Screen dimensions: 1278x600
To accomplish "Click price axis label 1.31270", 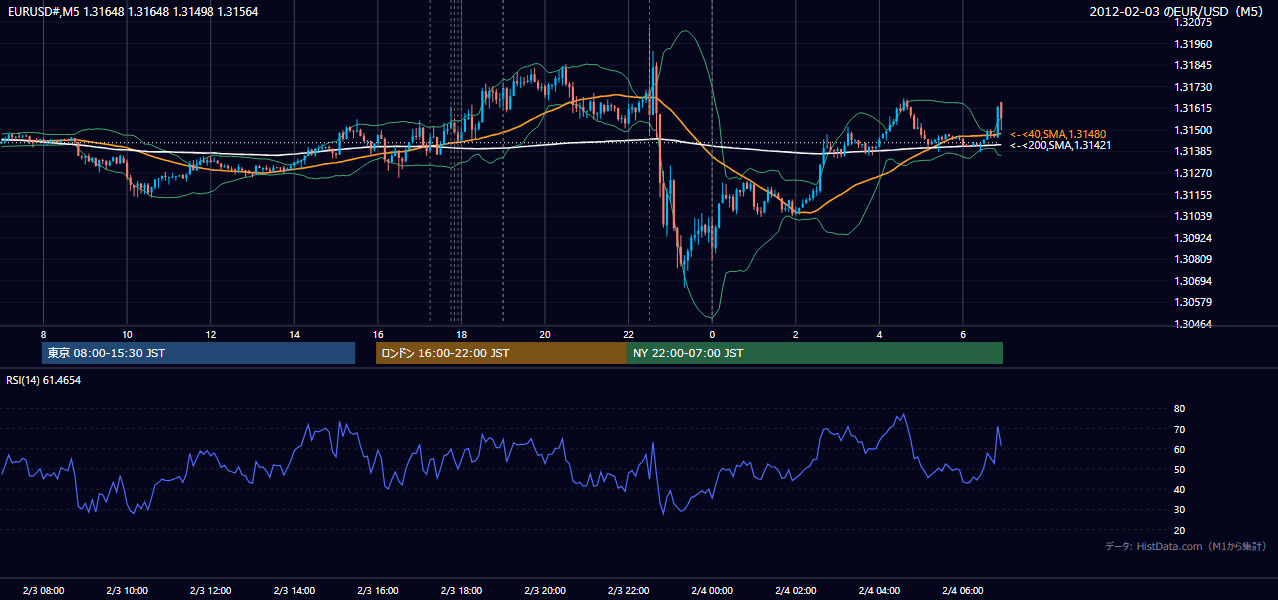I will (1193, 173).
